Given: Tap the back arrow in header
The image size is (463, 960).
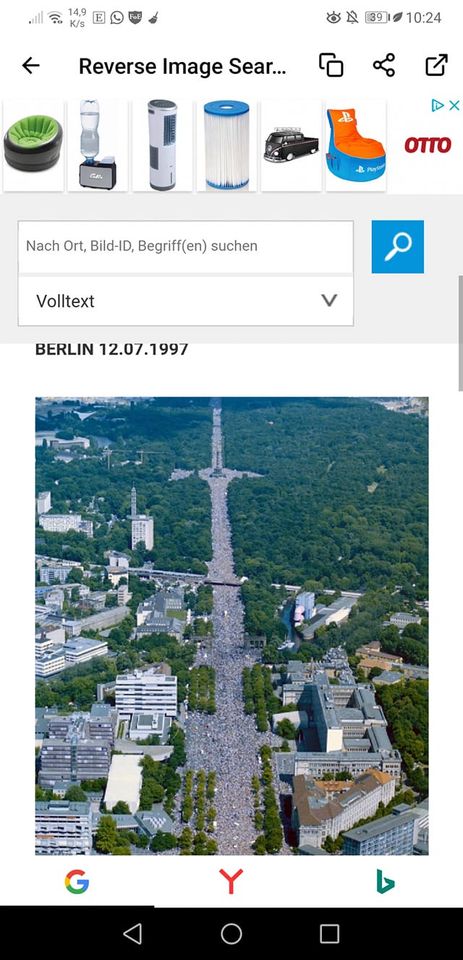Looking at the screenshot, I should pos(31,66).
